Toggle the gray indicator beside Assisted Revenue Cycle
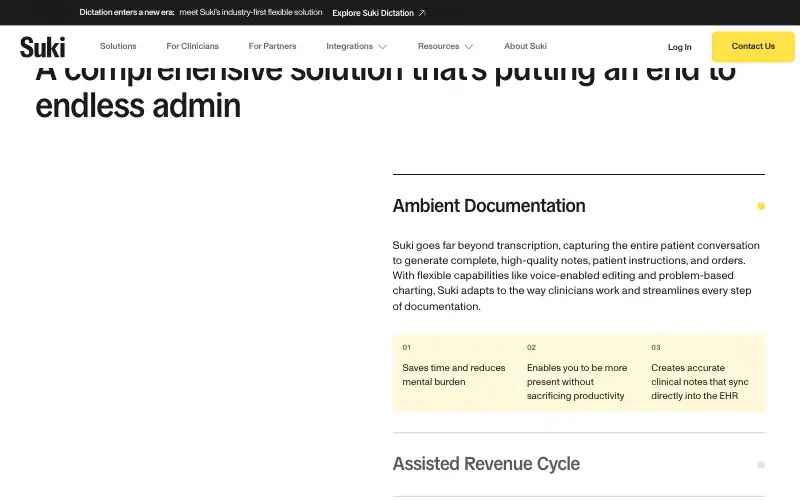Screen dimensions: 800x500 coord(761,464)
